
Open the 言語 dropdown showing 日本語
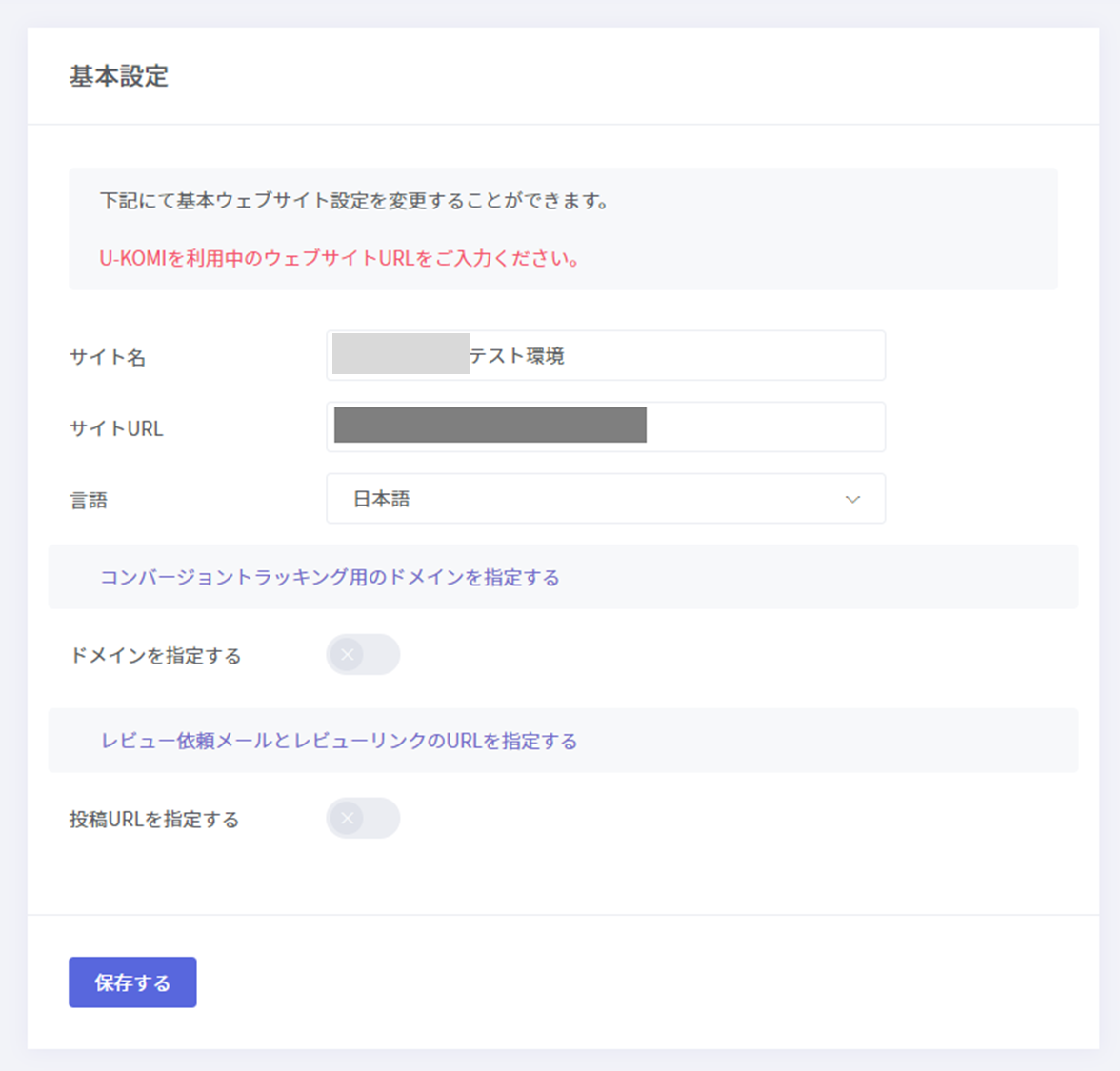point(606,499)
